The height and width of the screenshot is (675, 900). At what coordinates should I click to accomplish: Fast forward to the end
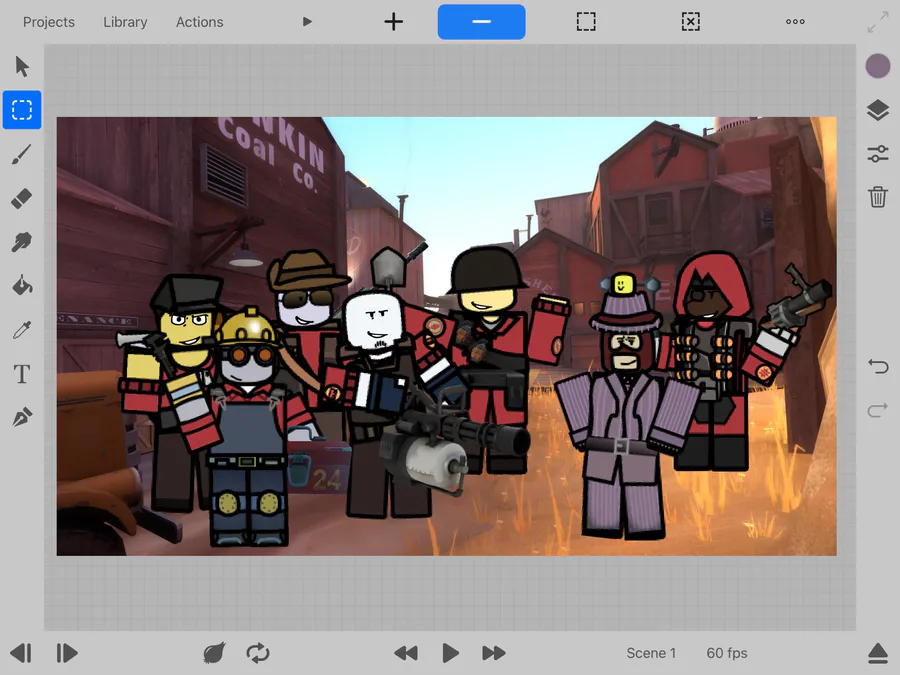[494, 653]
